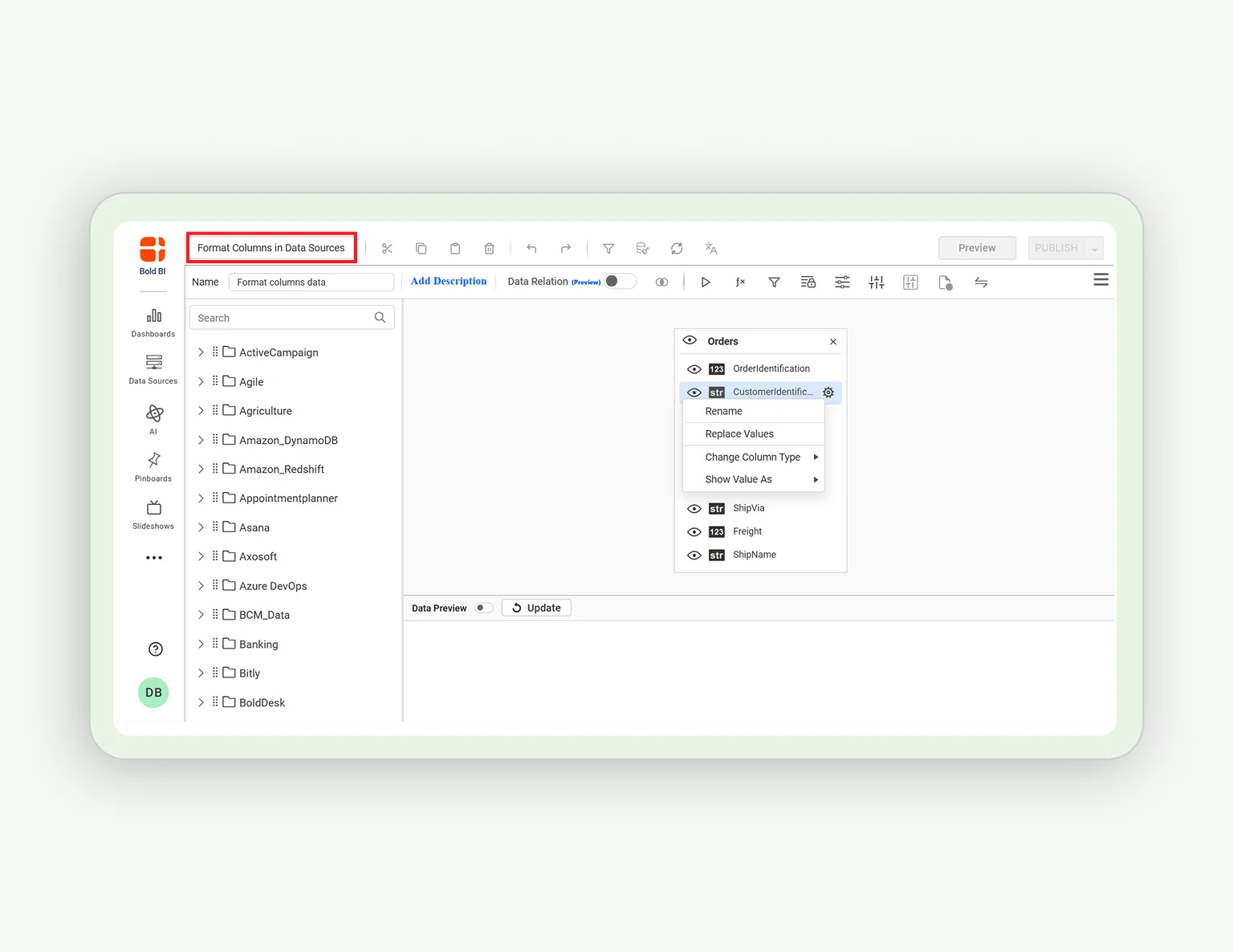
Task: Open Dashboards in the sidebar
Action: tap(153, 323)
